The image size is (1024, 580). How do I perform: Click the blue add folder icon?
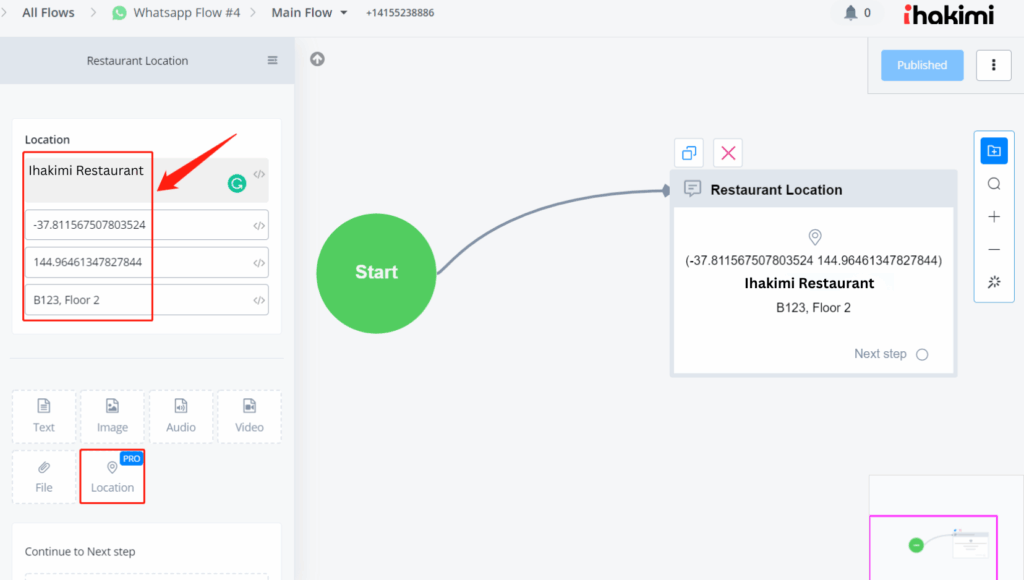click(994, 151)
